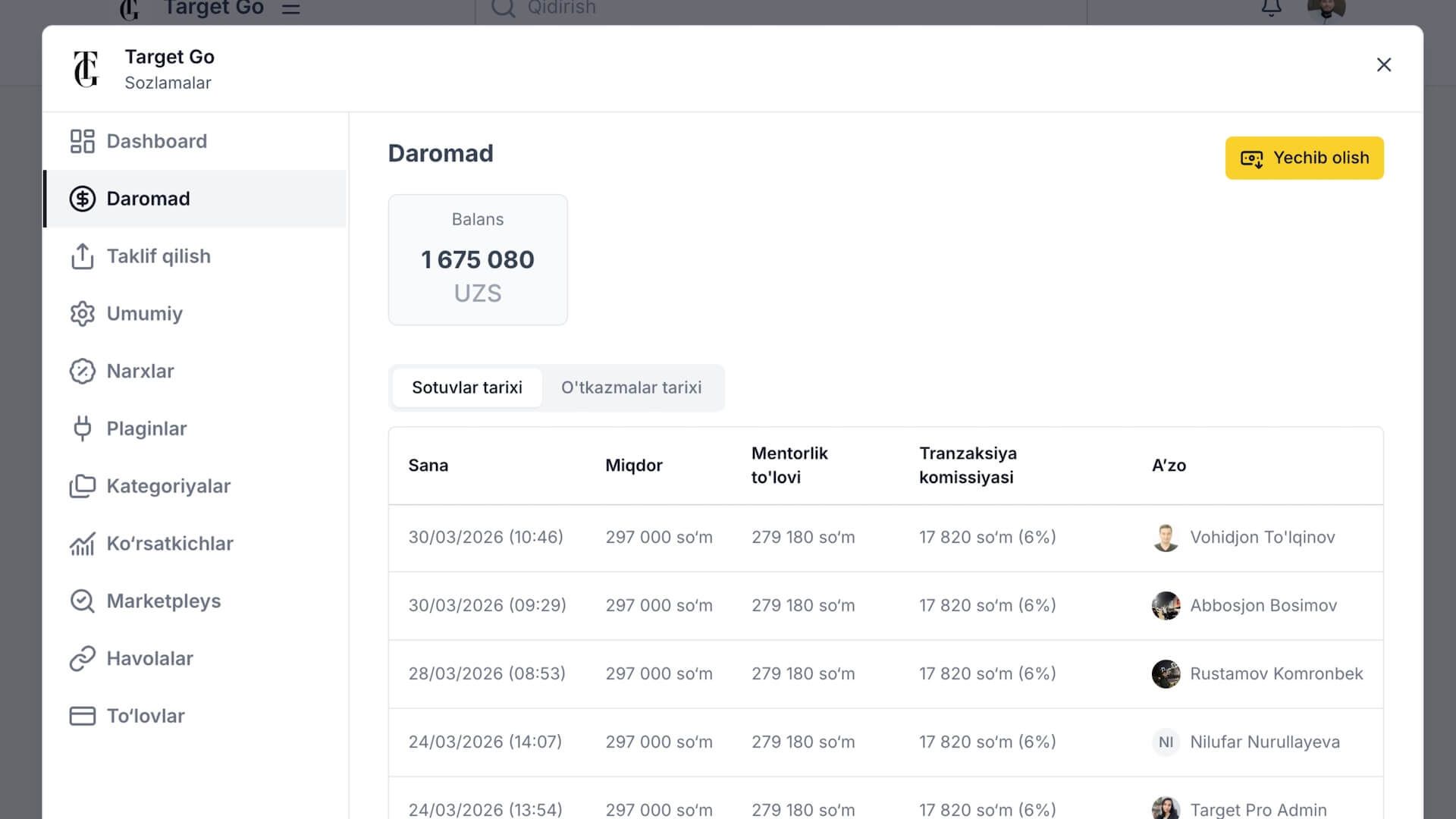Image resolution: width=1456 pixels, height=819 pixels.
Task: Click the Kategoriyalar folder icon
Action: click(82, 486)
